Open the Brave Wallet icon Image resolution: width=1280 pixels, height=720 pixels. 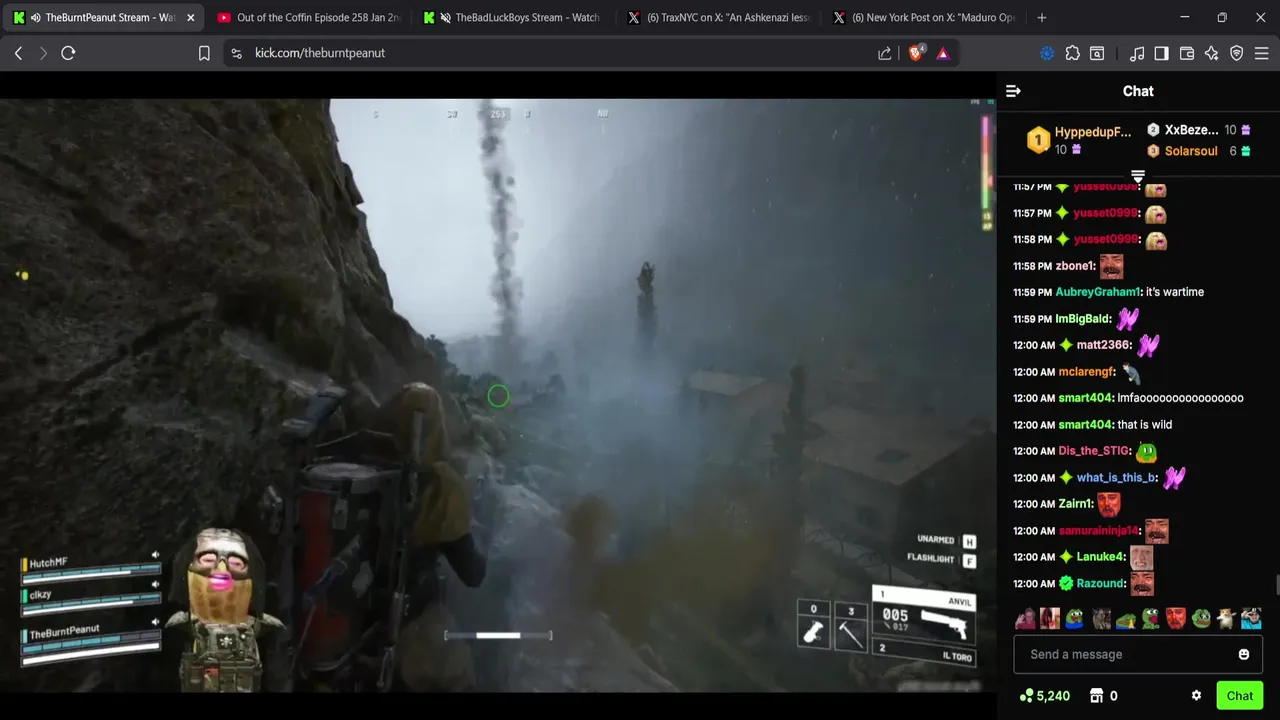pos(1187,53)
